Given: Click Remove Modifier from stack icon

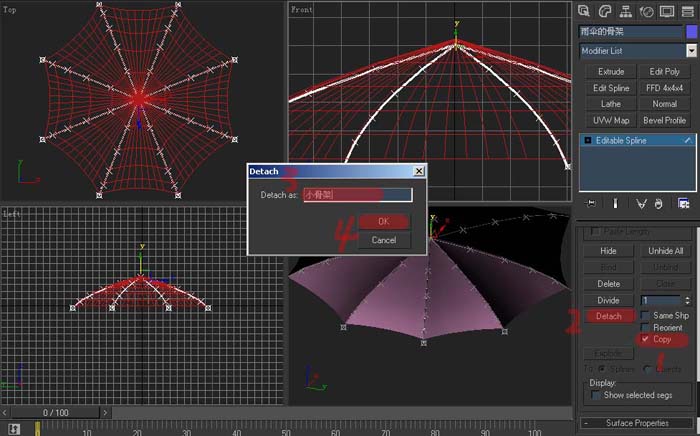Looking at the screenshot, I should (658, 204).
